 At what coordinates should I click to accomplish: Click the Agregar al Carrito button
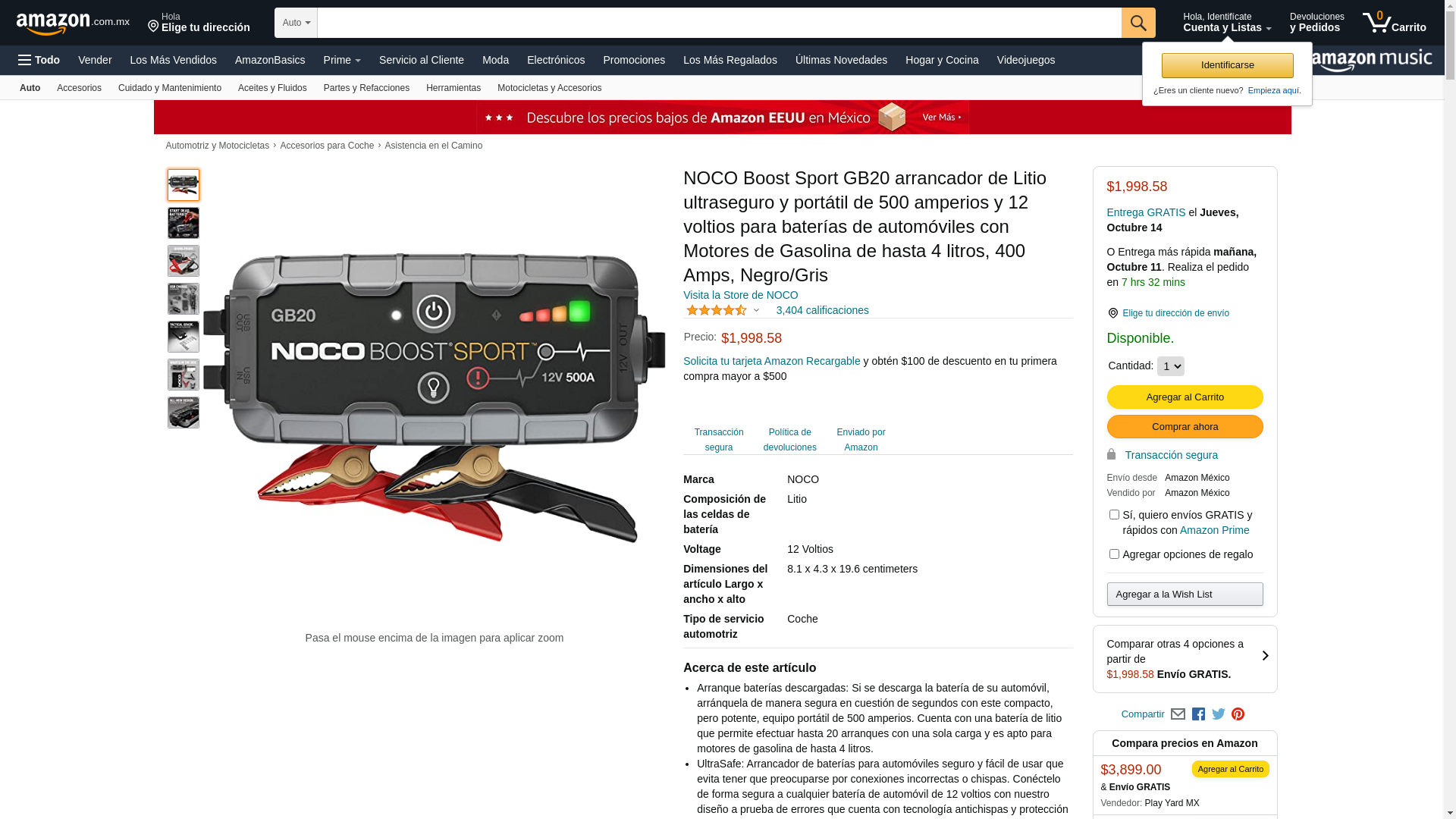(1185, 397)
